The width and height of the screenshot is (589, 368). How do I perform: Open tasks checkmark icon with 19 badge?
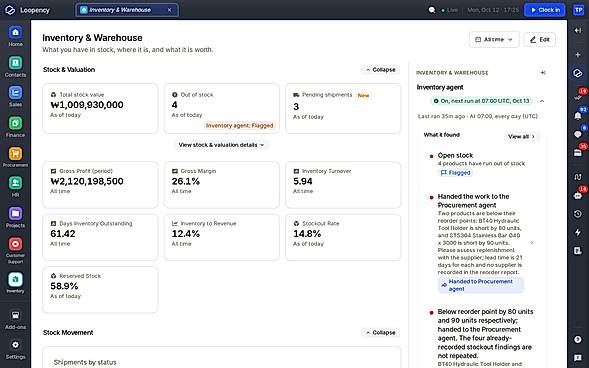point(578,97)
